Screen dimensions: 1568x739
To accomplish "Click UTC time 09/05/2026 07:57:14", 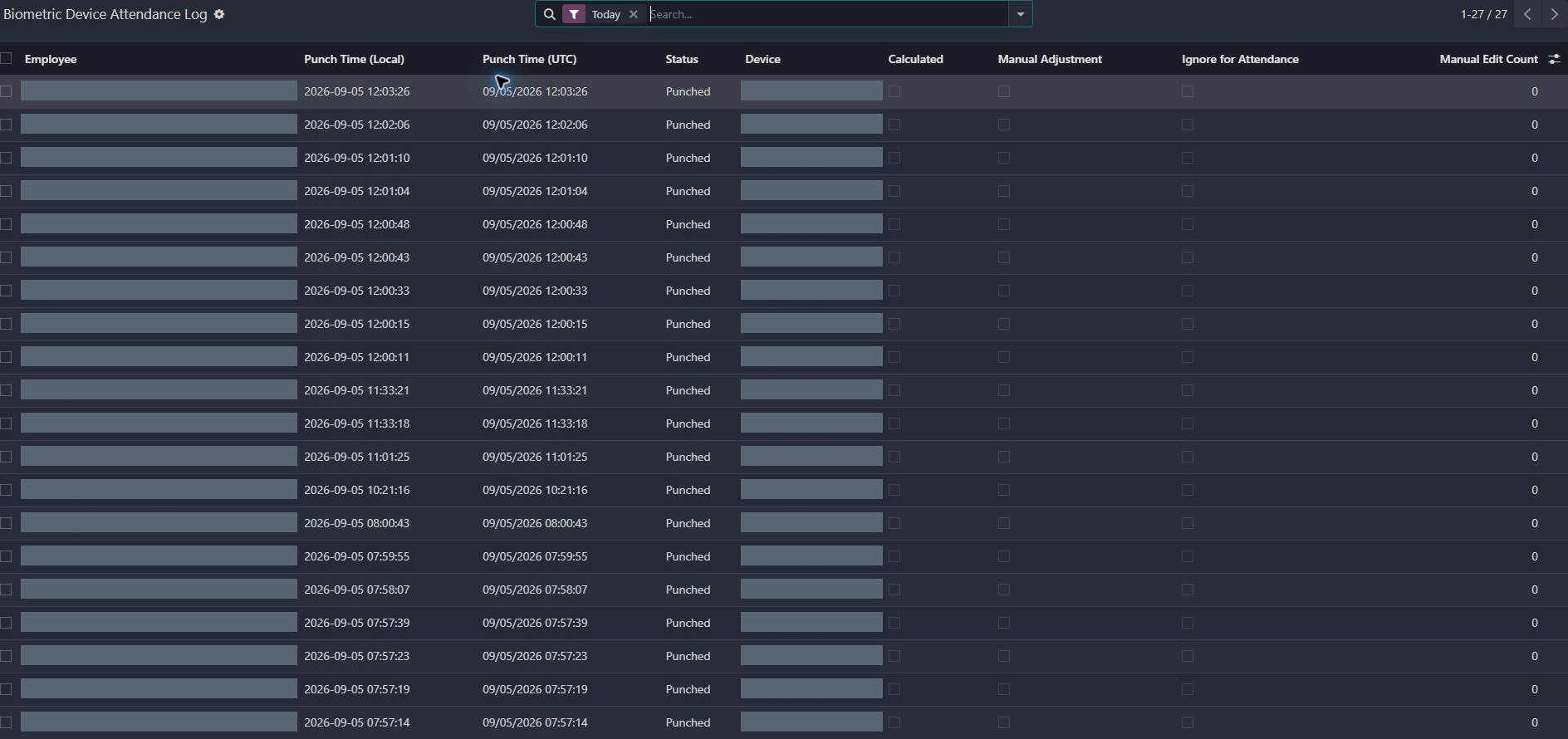I will coord(535,722).
